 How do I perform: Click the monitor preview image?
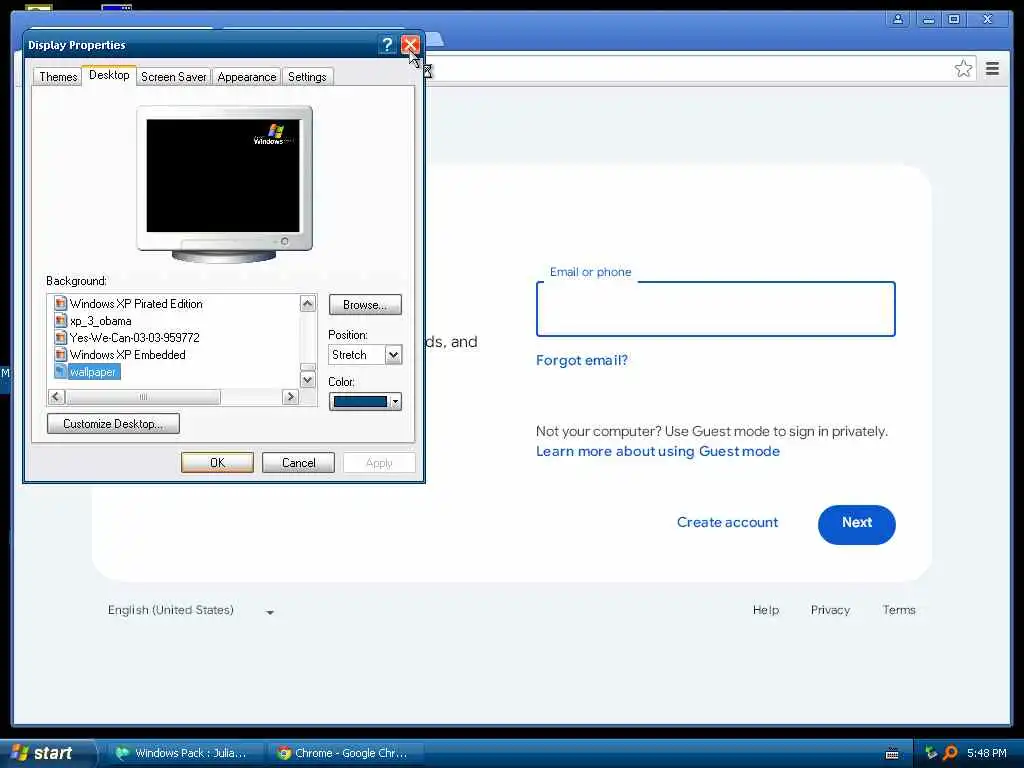click(224, 184)
